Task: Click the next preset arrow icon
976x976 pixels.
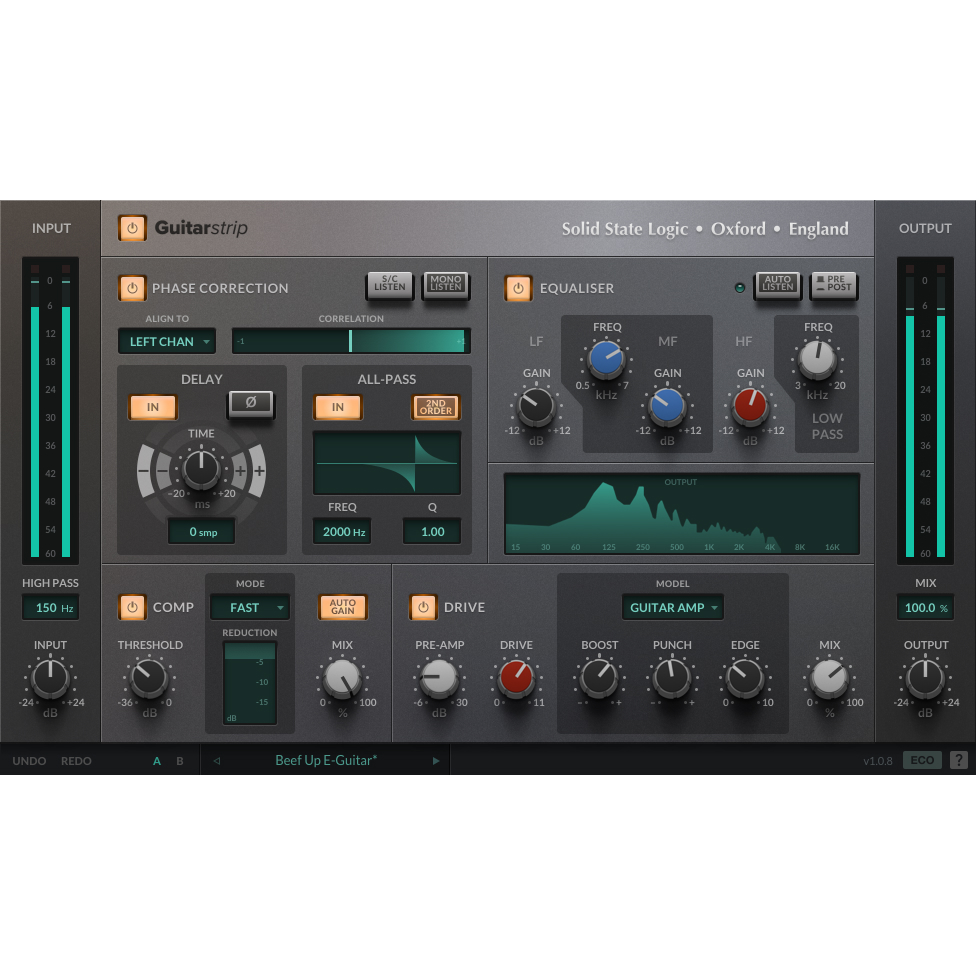Action: click(436, 760)
